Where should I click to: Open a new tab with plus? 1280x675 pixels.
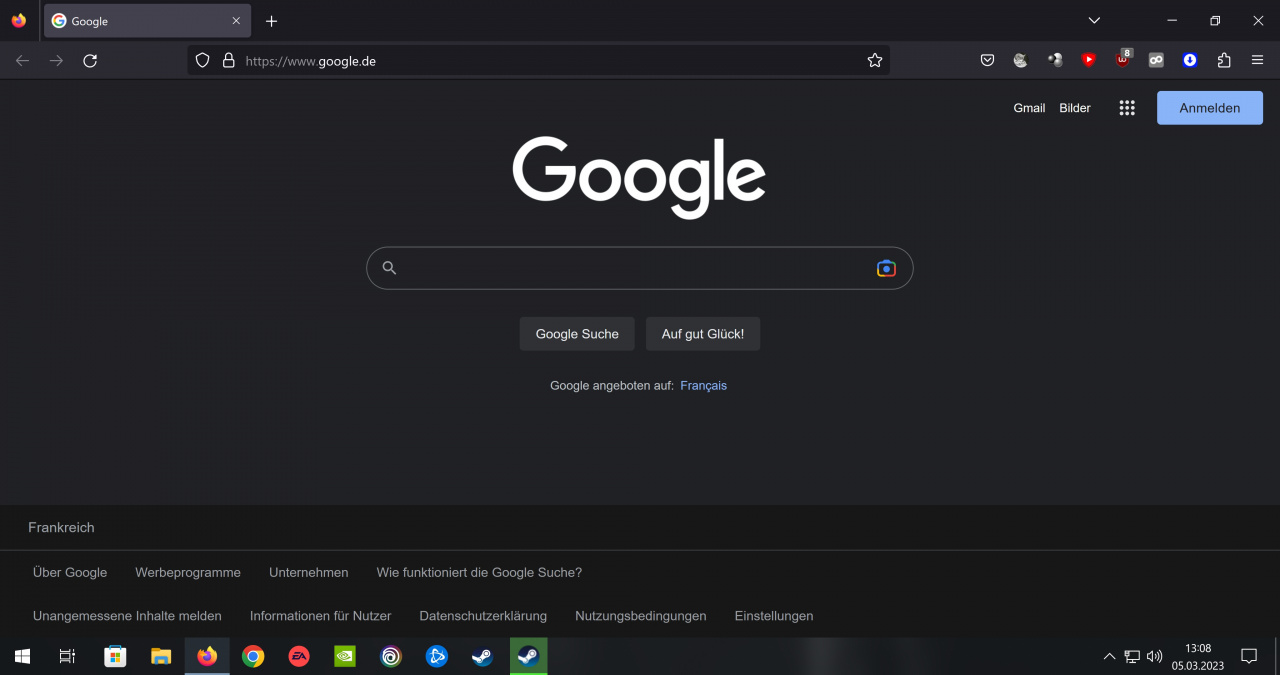point(271,21)
